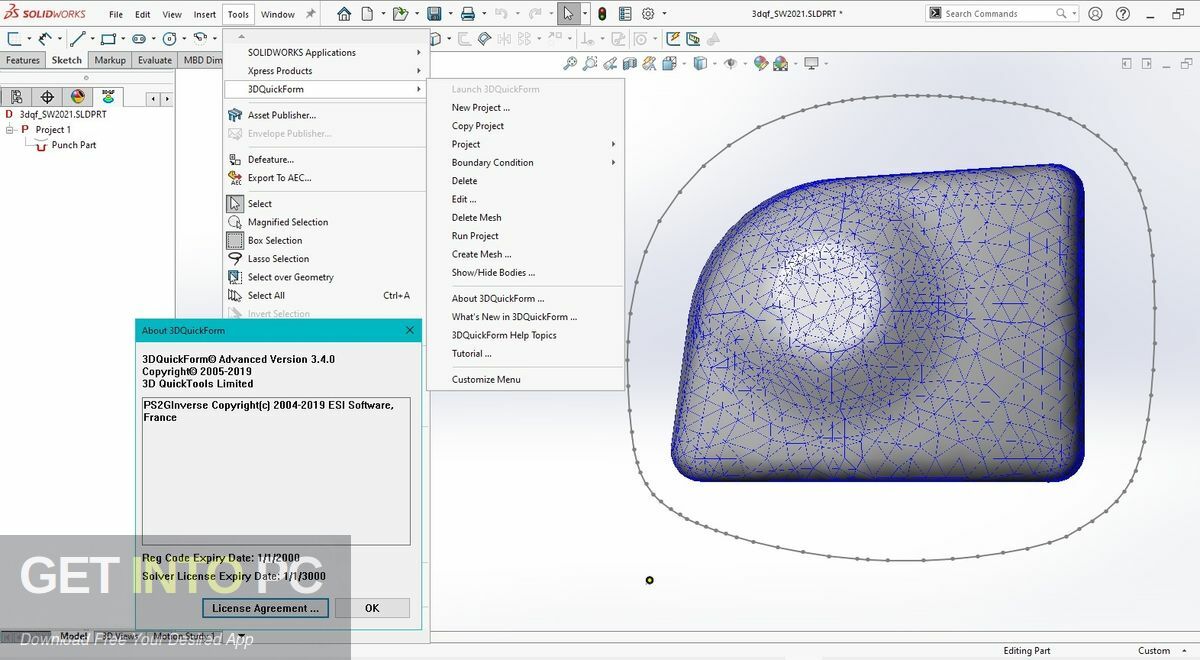Image resolution: width=1200 pixels, height=660 pixels.
Task: Open the Insert menu
Action: pos(205,14)
